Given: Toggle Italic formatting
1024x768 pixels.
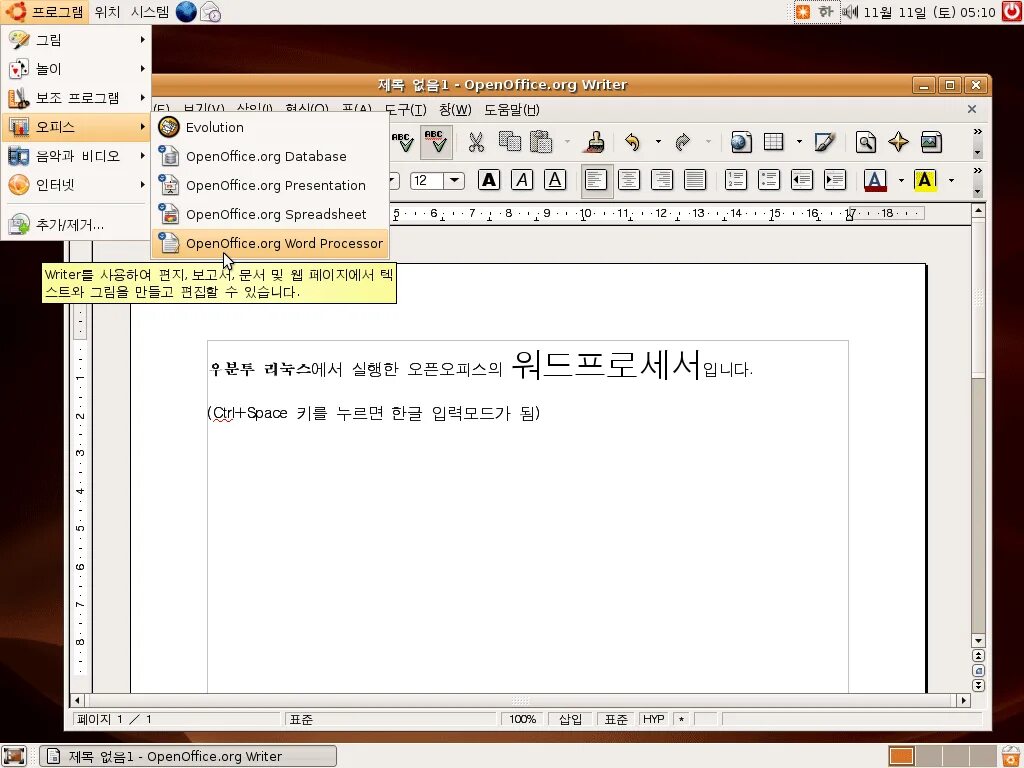Looking at the screenshot, I should 522,180.
